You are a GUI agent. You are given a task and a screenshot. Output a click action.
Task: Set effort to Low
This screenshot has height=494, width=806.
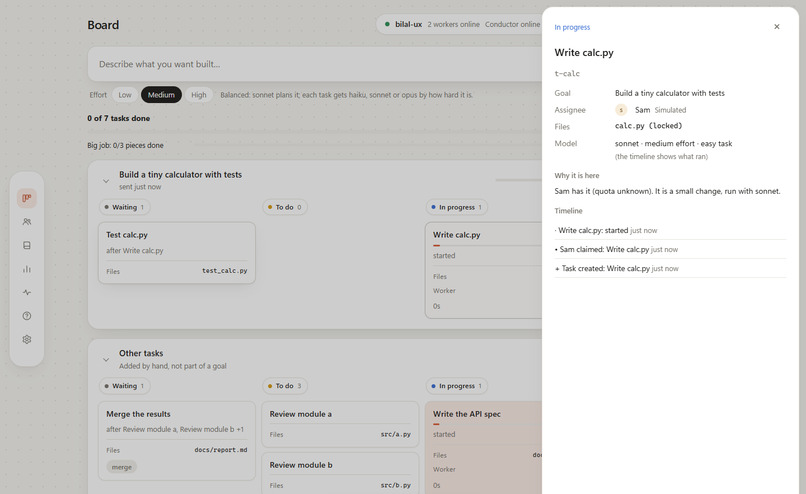click(125, 95)
